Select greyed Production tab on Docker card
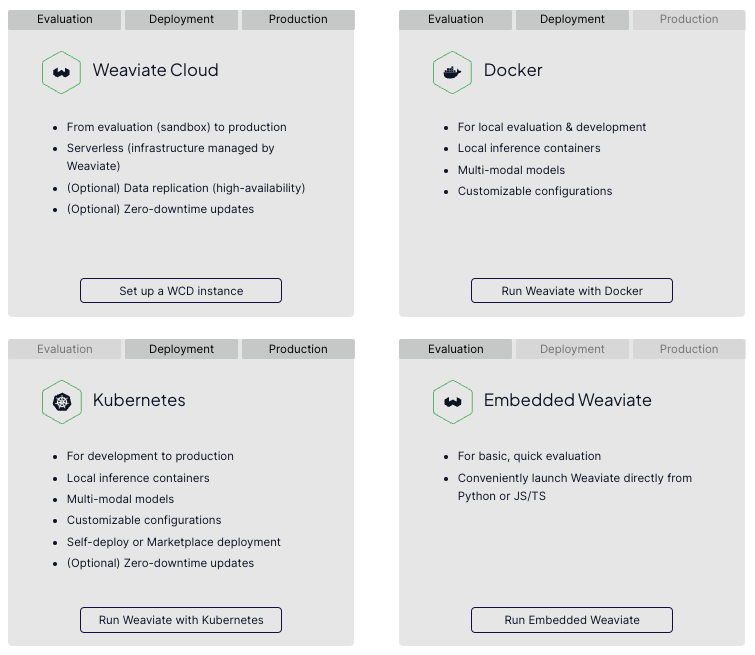Viewport: 755px width, 655px height. click(x=689, y=19)
